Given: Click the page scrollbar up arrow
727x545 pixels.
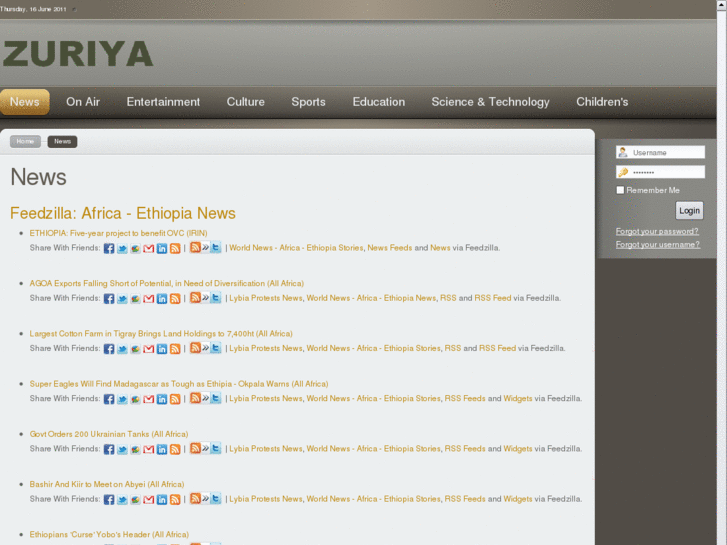Looking at the screenshot, I should click(721, 4).
